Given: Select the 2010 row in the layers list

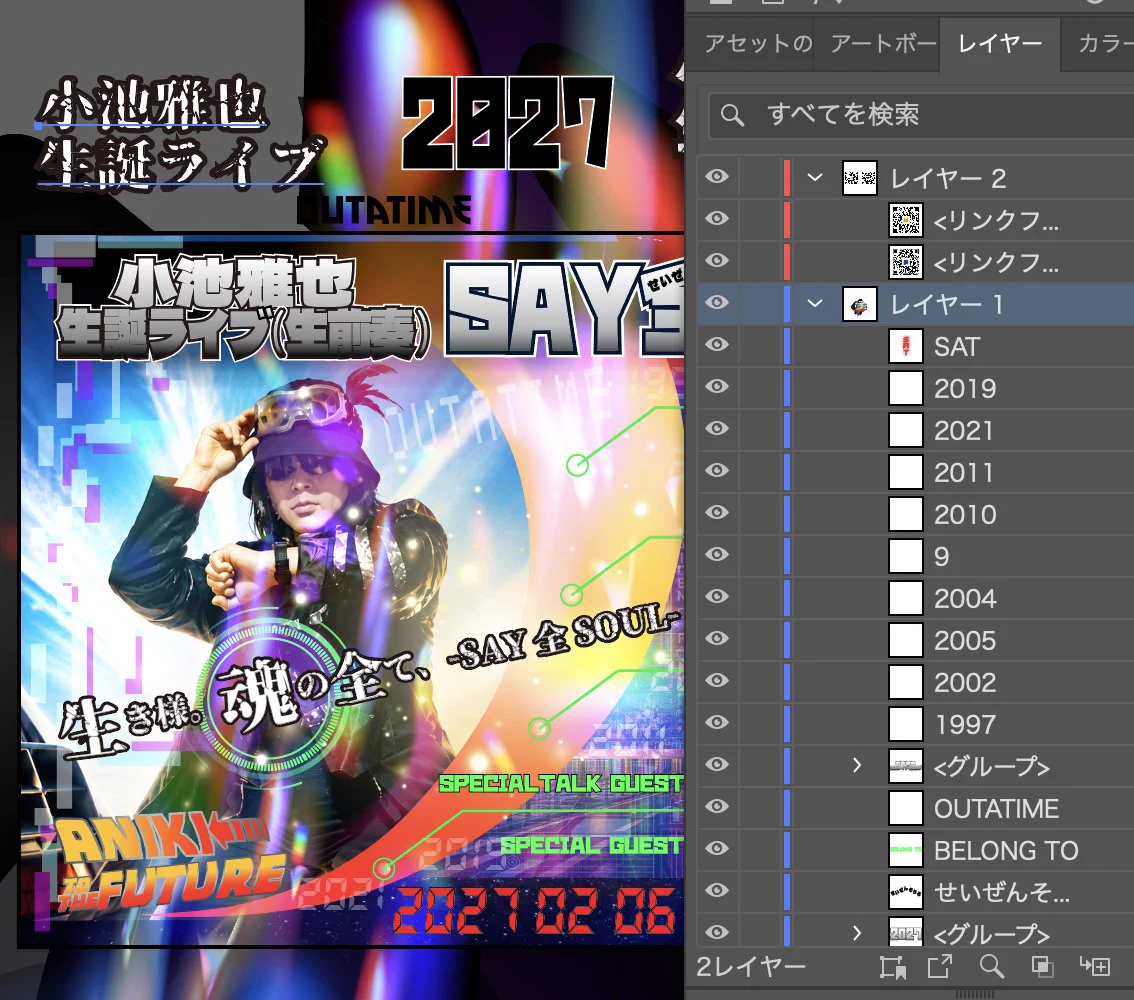Looking at the screenshot, I should 916,514.
